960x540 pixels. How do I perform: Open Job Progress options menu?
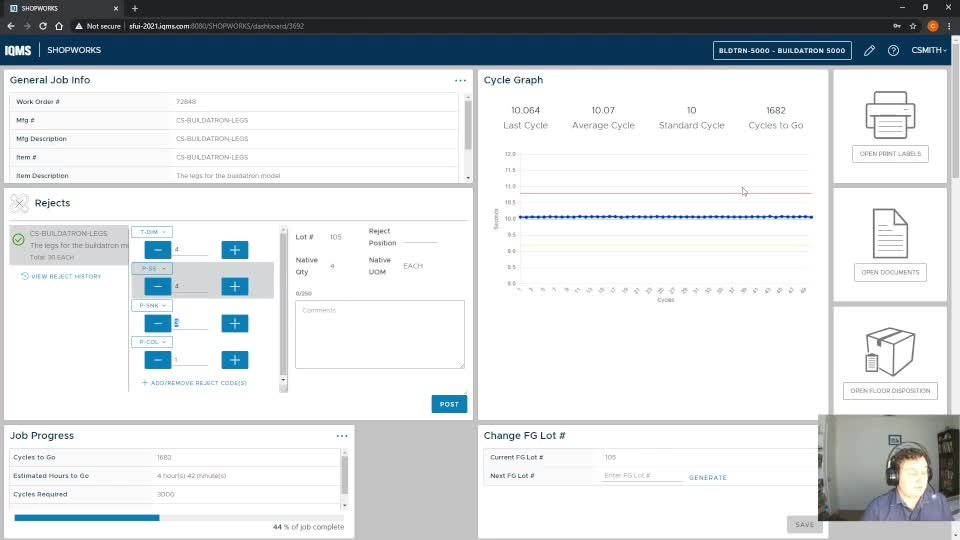coord(342,436)
